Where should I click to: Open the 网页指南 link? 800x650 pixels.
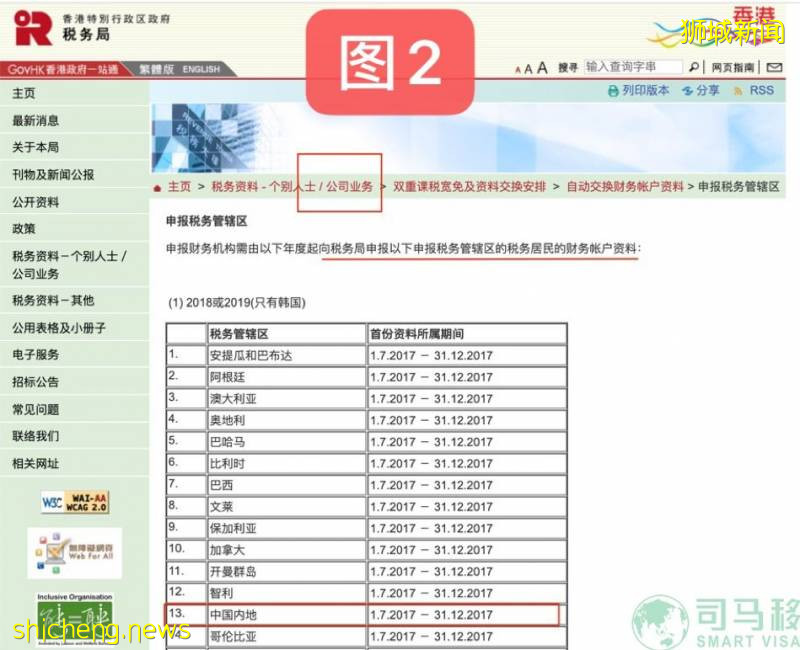coord(731,67)
